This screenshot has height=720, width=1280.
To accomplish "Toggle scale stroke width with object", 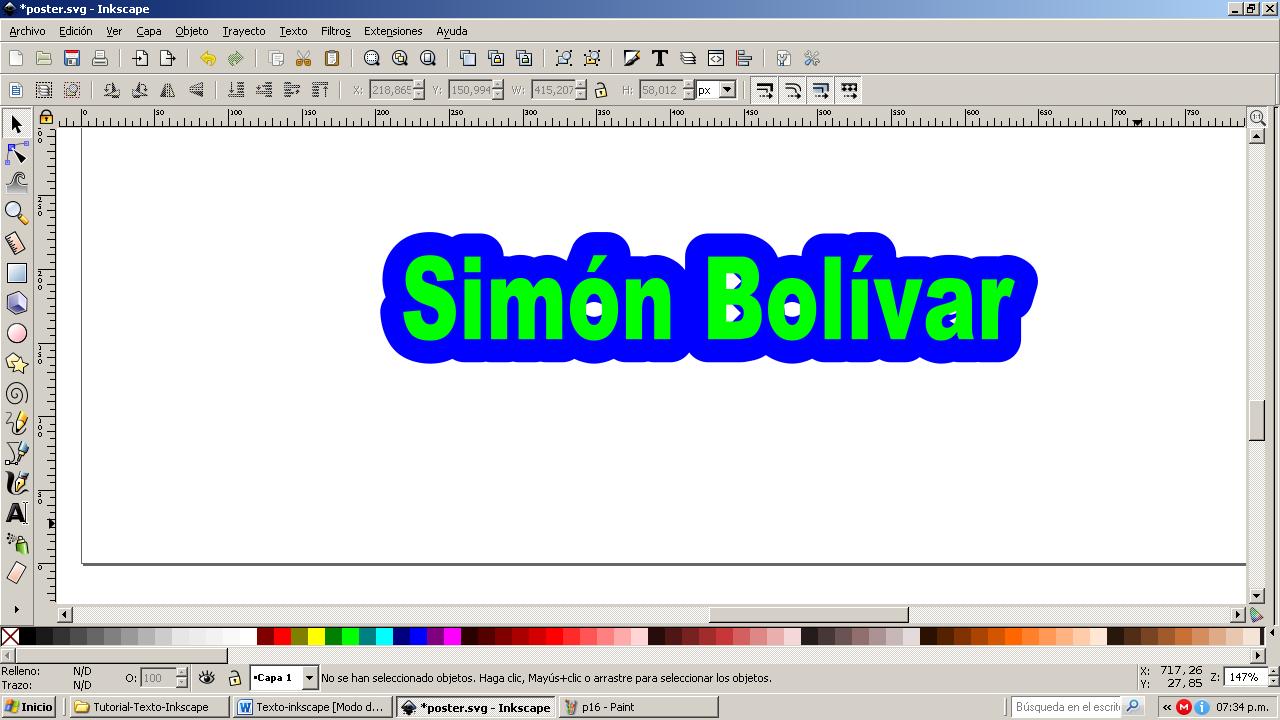I will (x=765, y=90).
